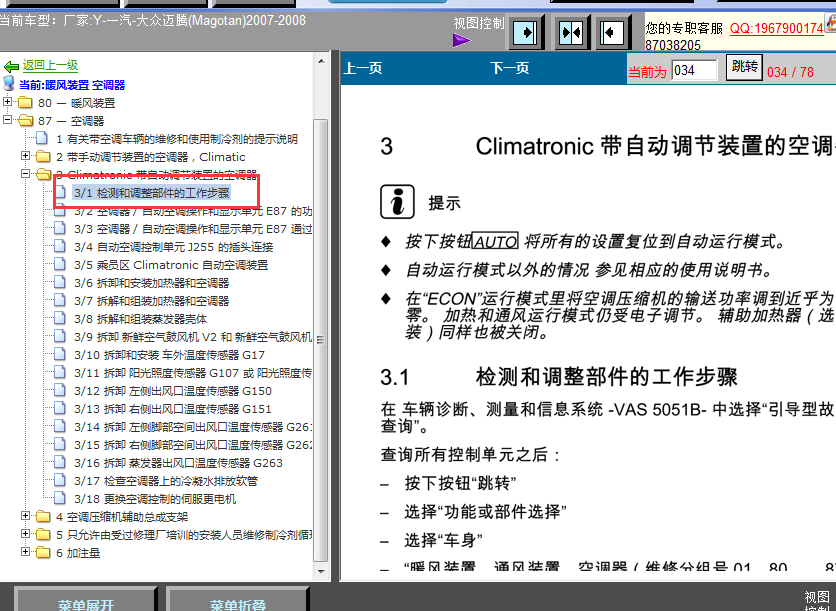The width and height of the screenshot is (836, 611).
Task: Click the current page number field 034
Action: click(694, 70)
